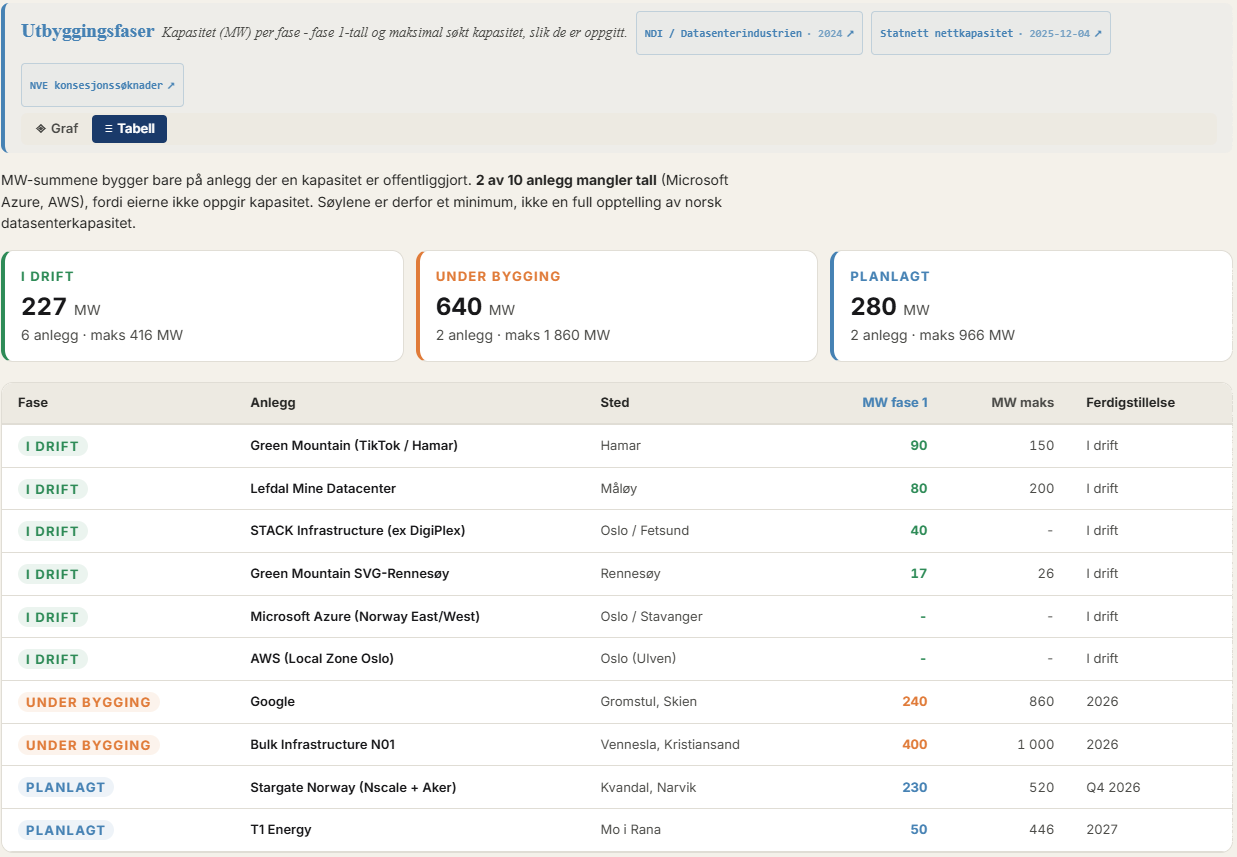Sort by the Anlegg column header

coord(272,402)
